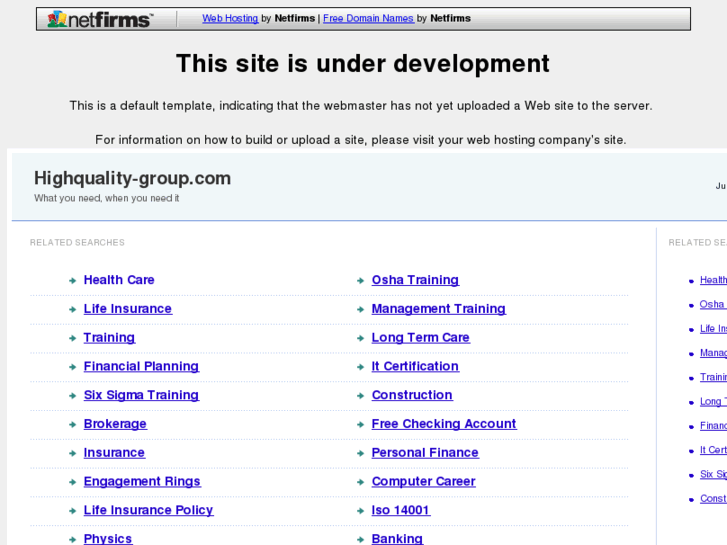Open the Life Insurance Policy link
727x545 pixels.
click(148, 510)
